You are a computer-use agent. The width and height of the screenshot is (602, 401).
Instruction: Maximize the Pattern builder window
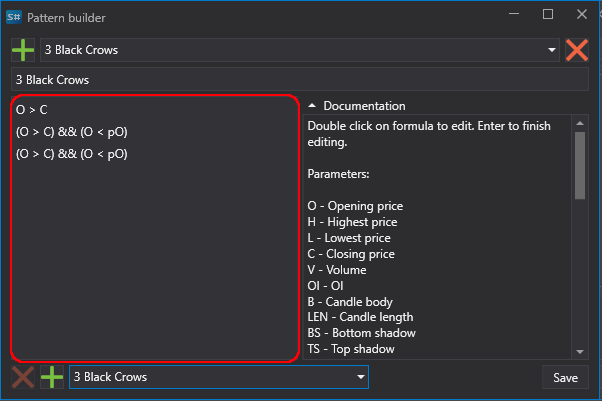[x=548, y=14]
